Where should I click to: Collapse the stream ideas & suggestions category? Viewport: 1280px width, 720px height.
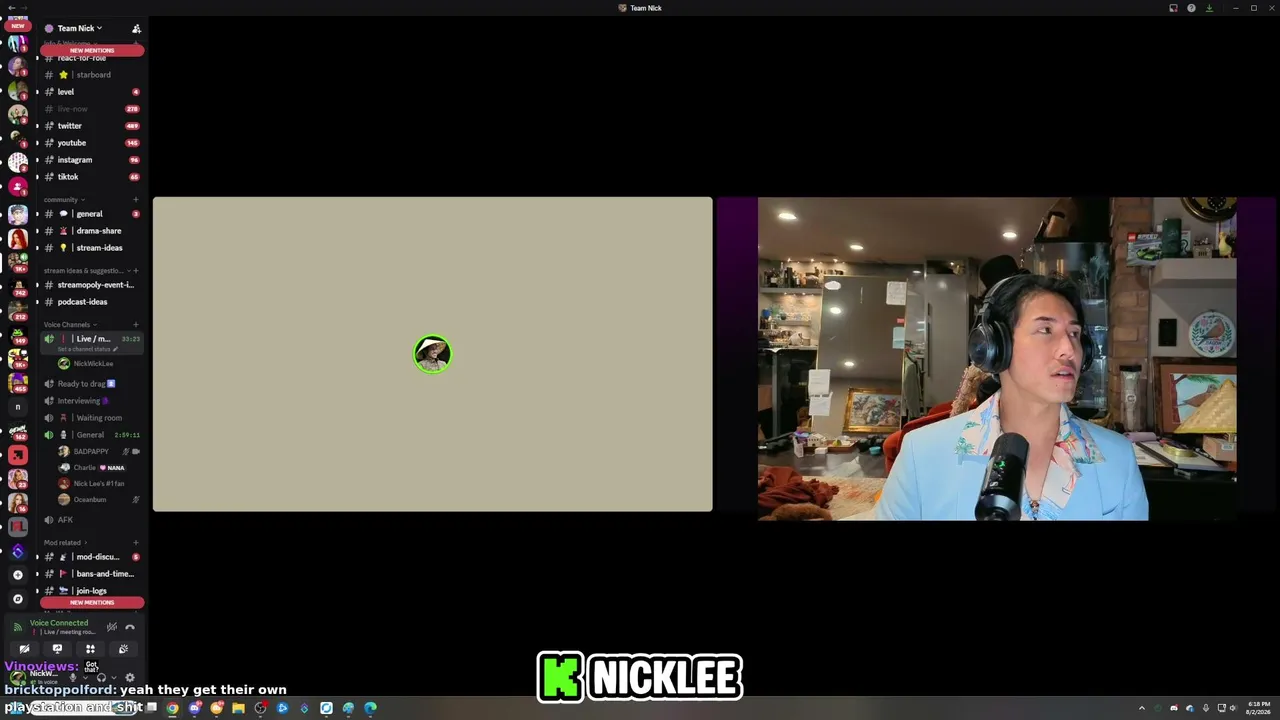pos(86,271)
